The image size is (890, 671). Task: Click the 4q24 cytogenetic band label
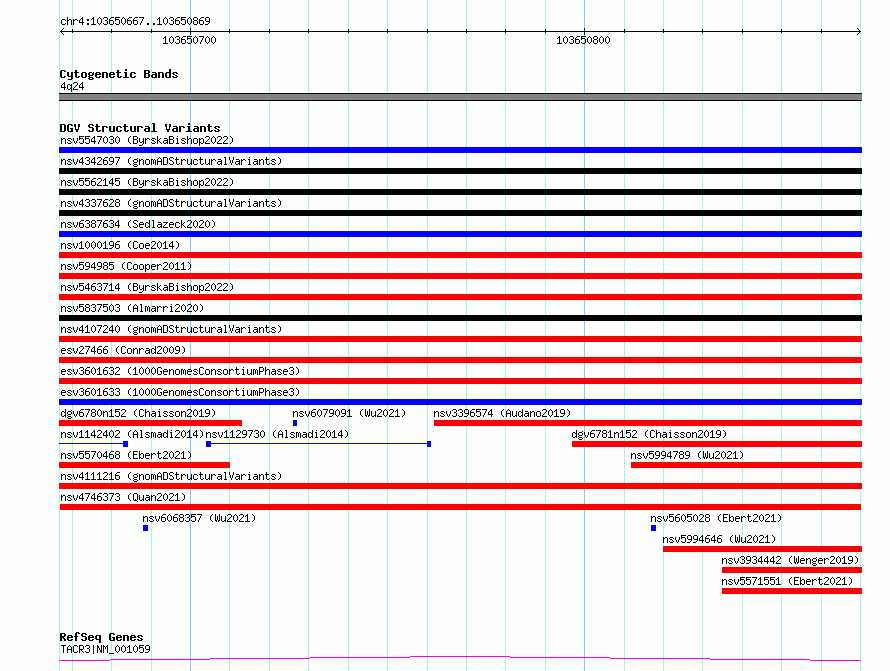[x=72, y=86]
